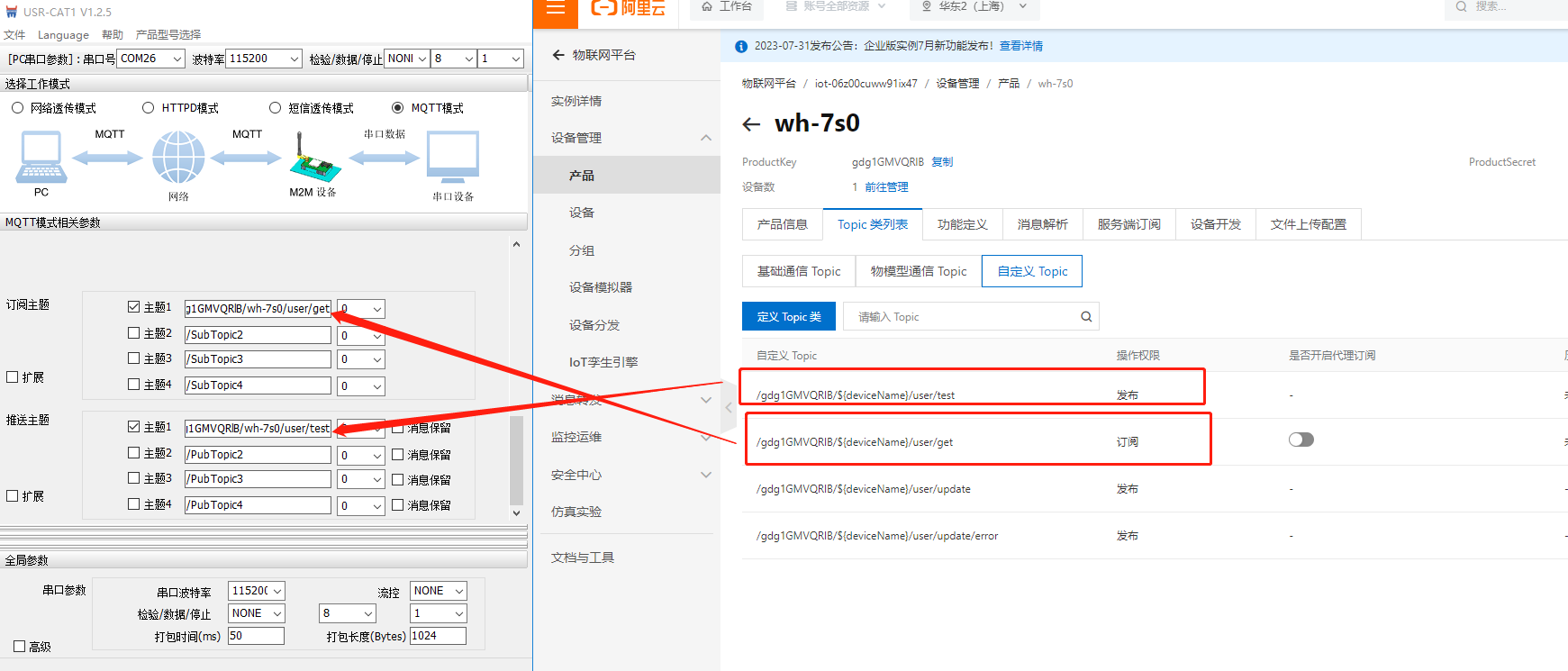This screenshot has width=1568, height=671.
Task: Click the search magnifier icon in Topic field
Action: pyautogui.click(x=1086, y=317)
